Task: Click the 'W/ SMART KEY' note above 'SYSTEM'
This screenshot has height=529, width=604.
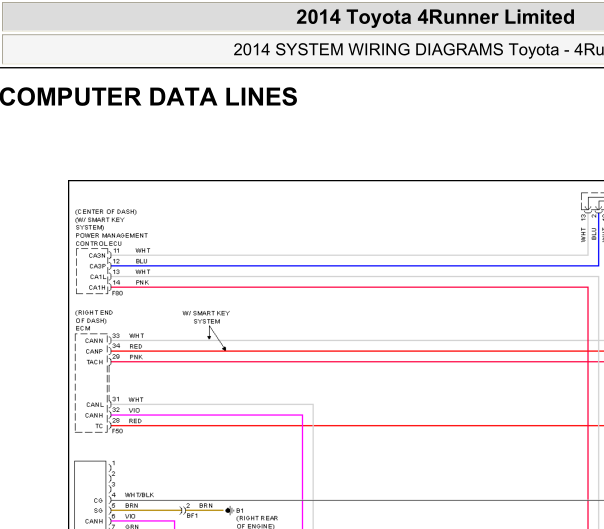Action: [x=206, y=313]
